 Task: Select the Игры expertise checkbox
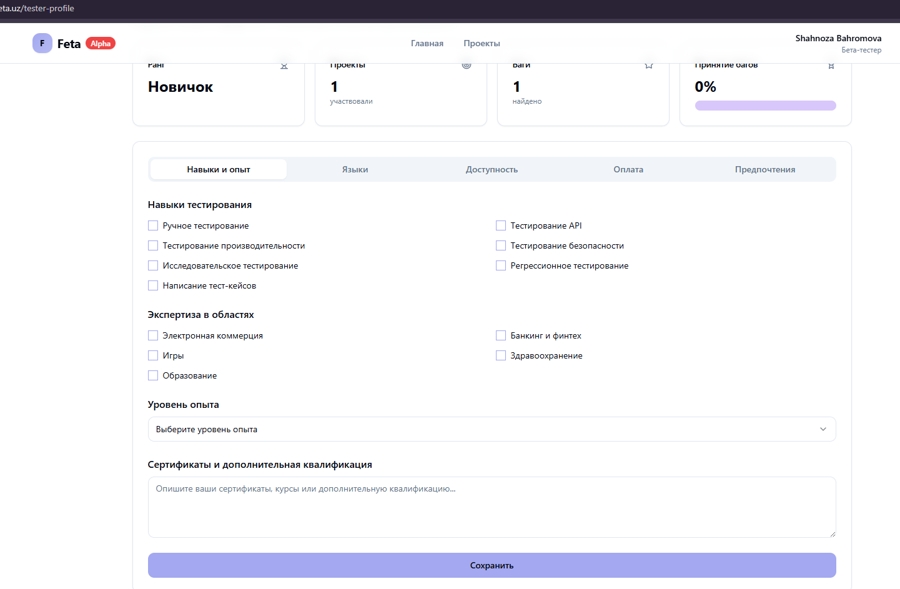click(x=153, y=355)
